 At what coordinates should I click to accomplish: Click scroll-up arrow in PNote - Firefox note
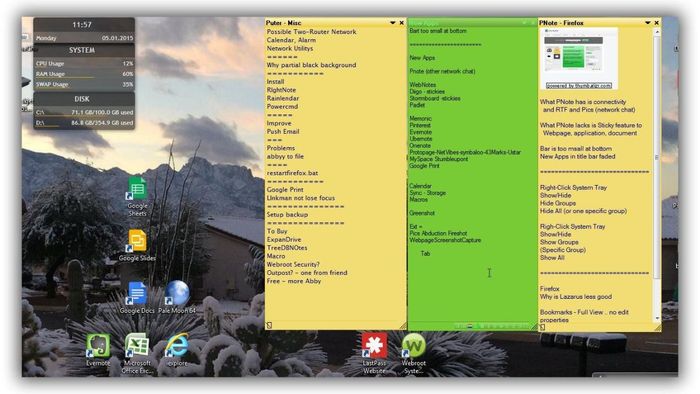[x=657, y=32]
